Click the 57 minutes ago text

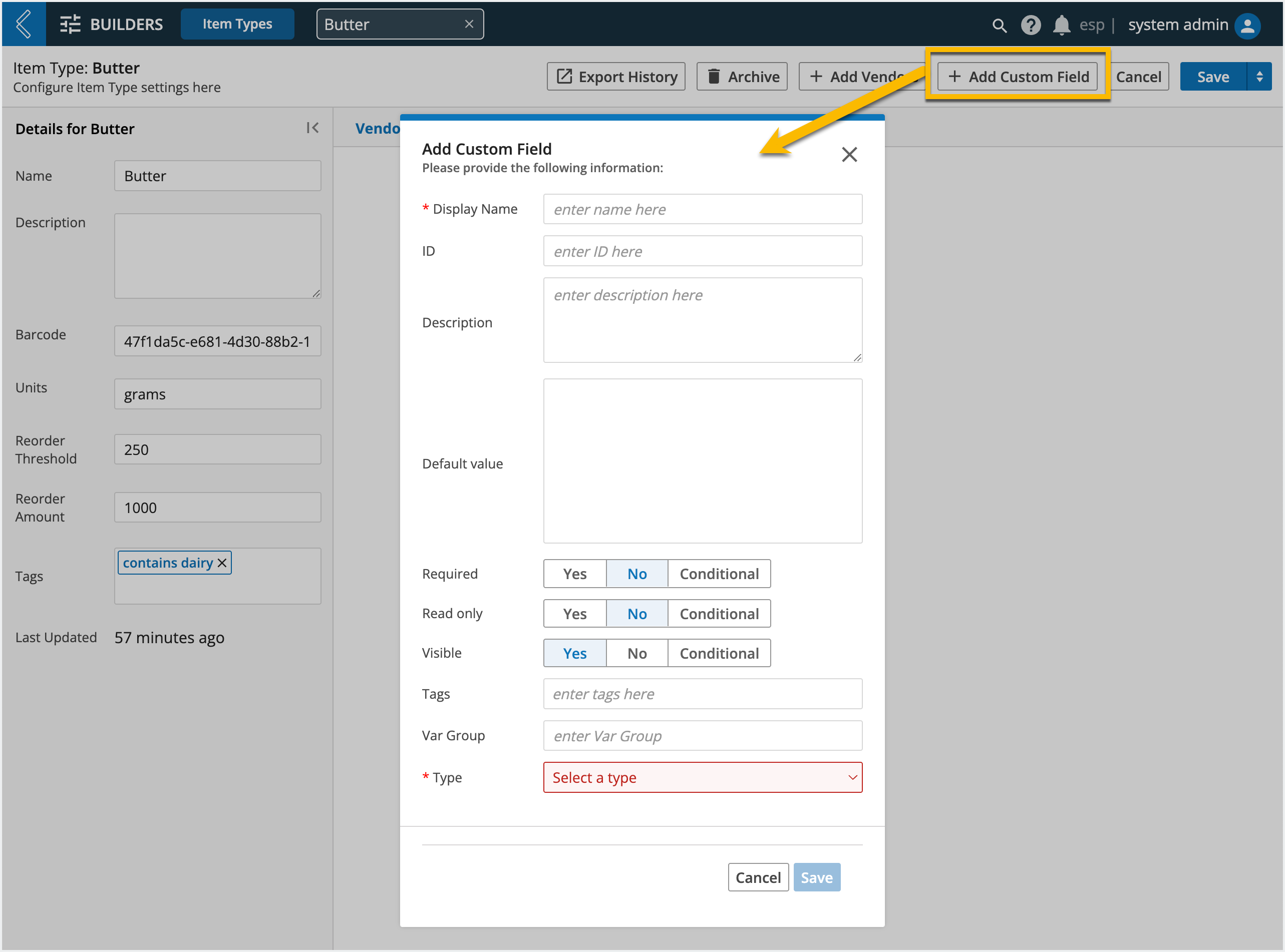[169, 637]
